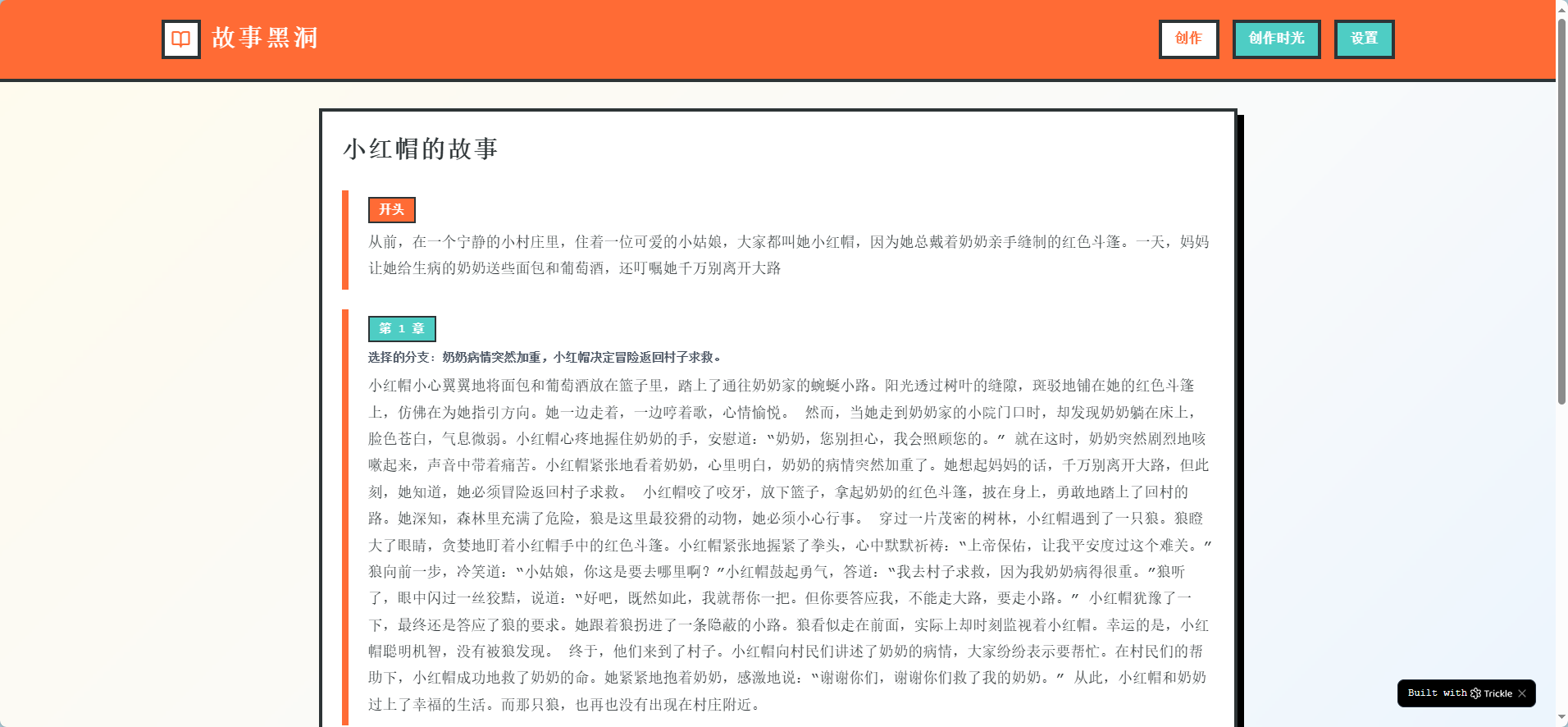Click the chapter 1 paragraph body text
Viewport: 1568px width, 727px height.
(x=789, y=545)
